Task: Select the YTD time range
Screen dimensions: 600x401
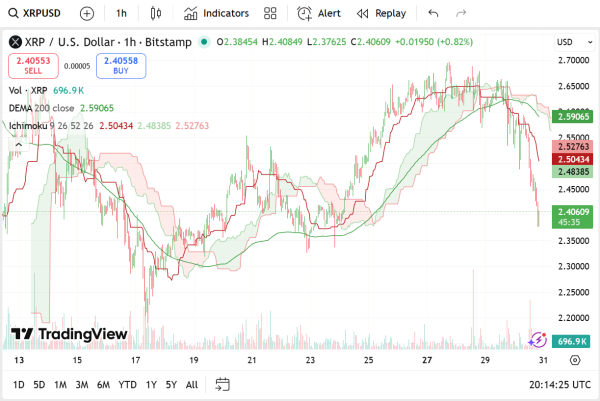Action: (x=127, y=384)
